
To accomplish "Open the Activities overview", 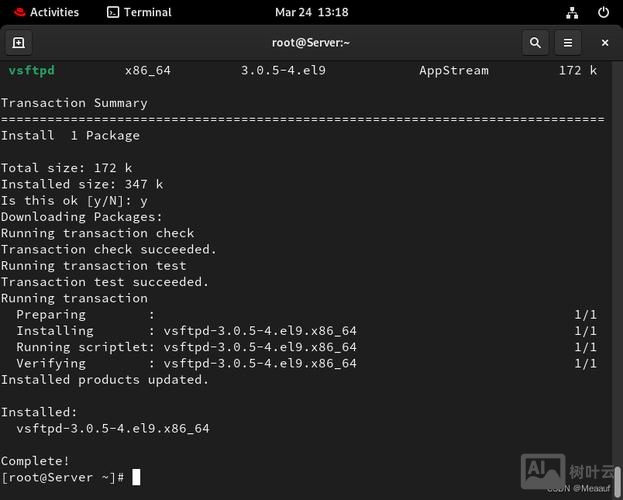I will click(54, 12).
